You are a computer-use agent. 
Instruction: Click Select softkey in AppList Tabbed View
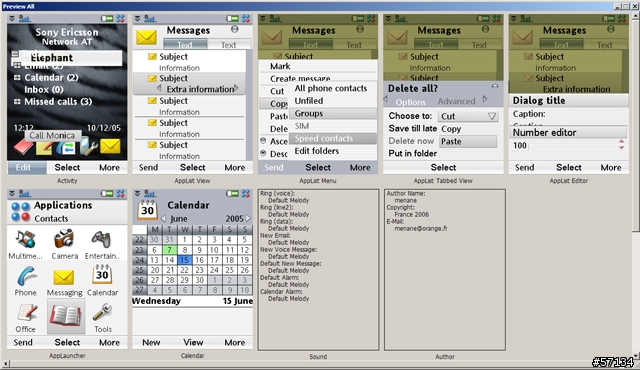coord(443,168)
